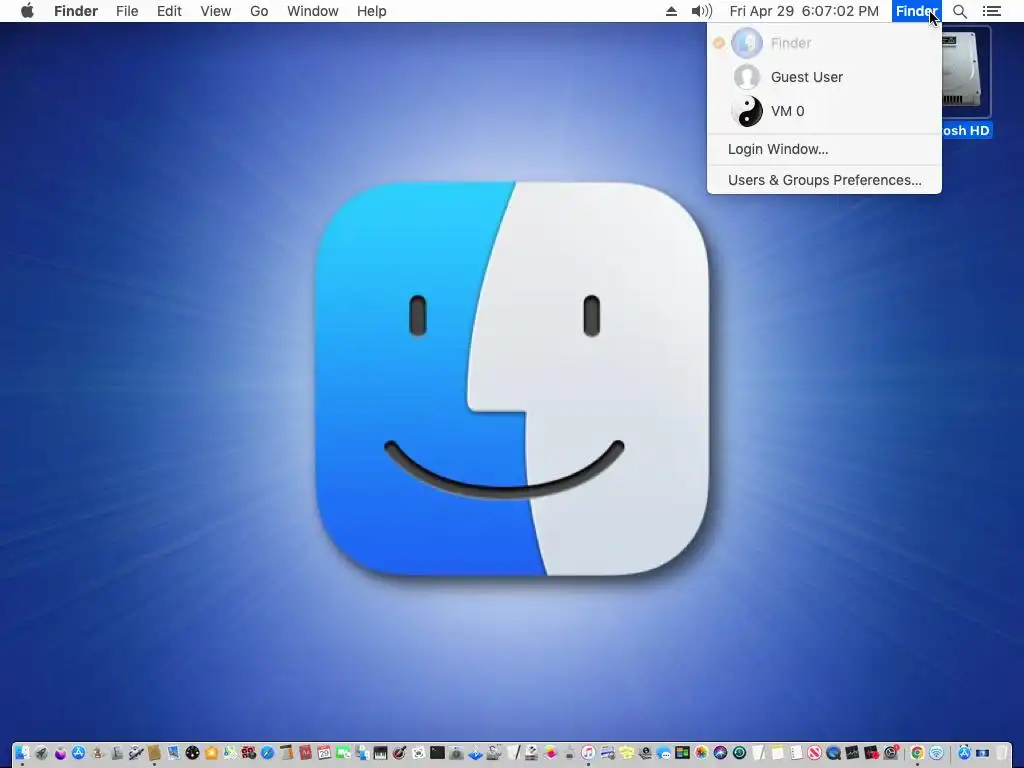Image resolution: width=1024 pixels, height=768 pixels.
Task: Open iTunes music note icon
Action: (588, 753)
